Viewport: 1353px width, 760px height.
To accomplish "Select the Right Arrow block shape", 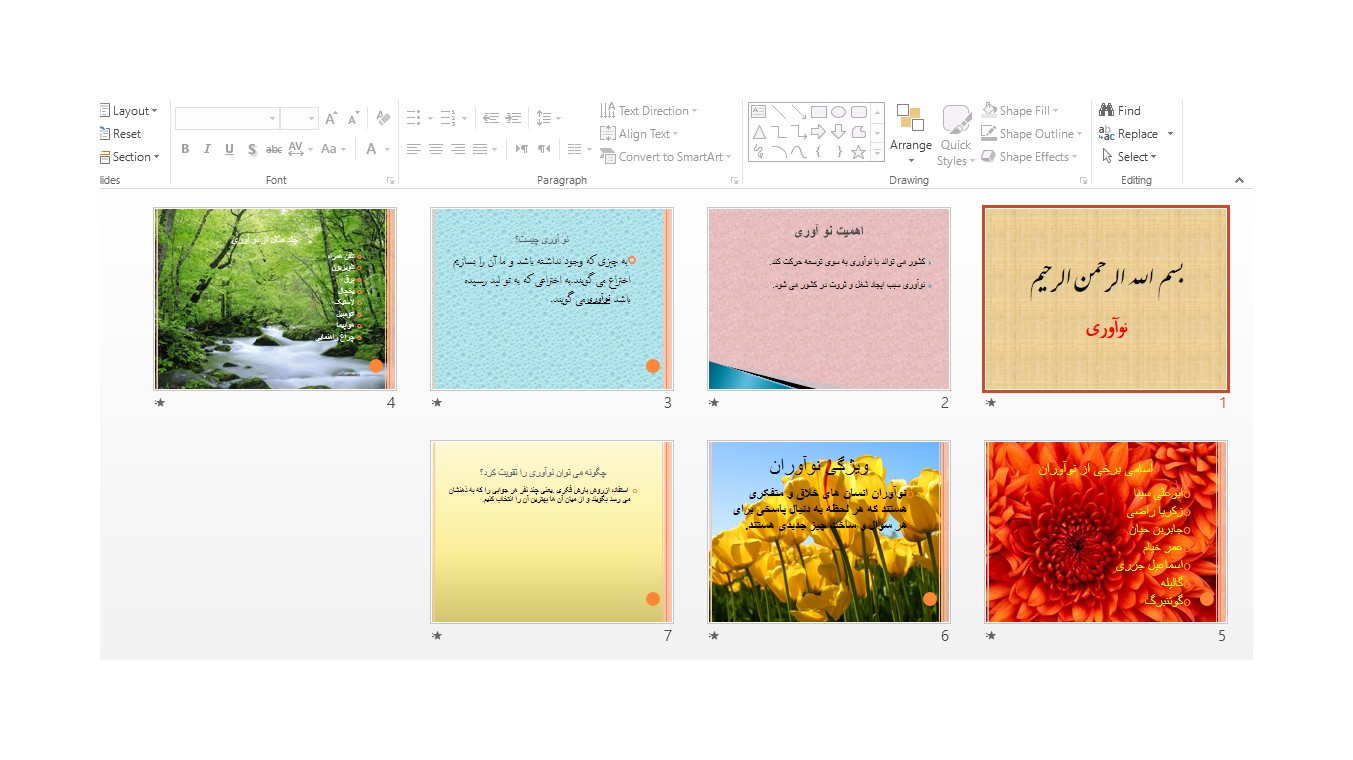I will tap(818, 132).
